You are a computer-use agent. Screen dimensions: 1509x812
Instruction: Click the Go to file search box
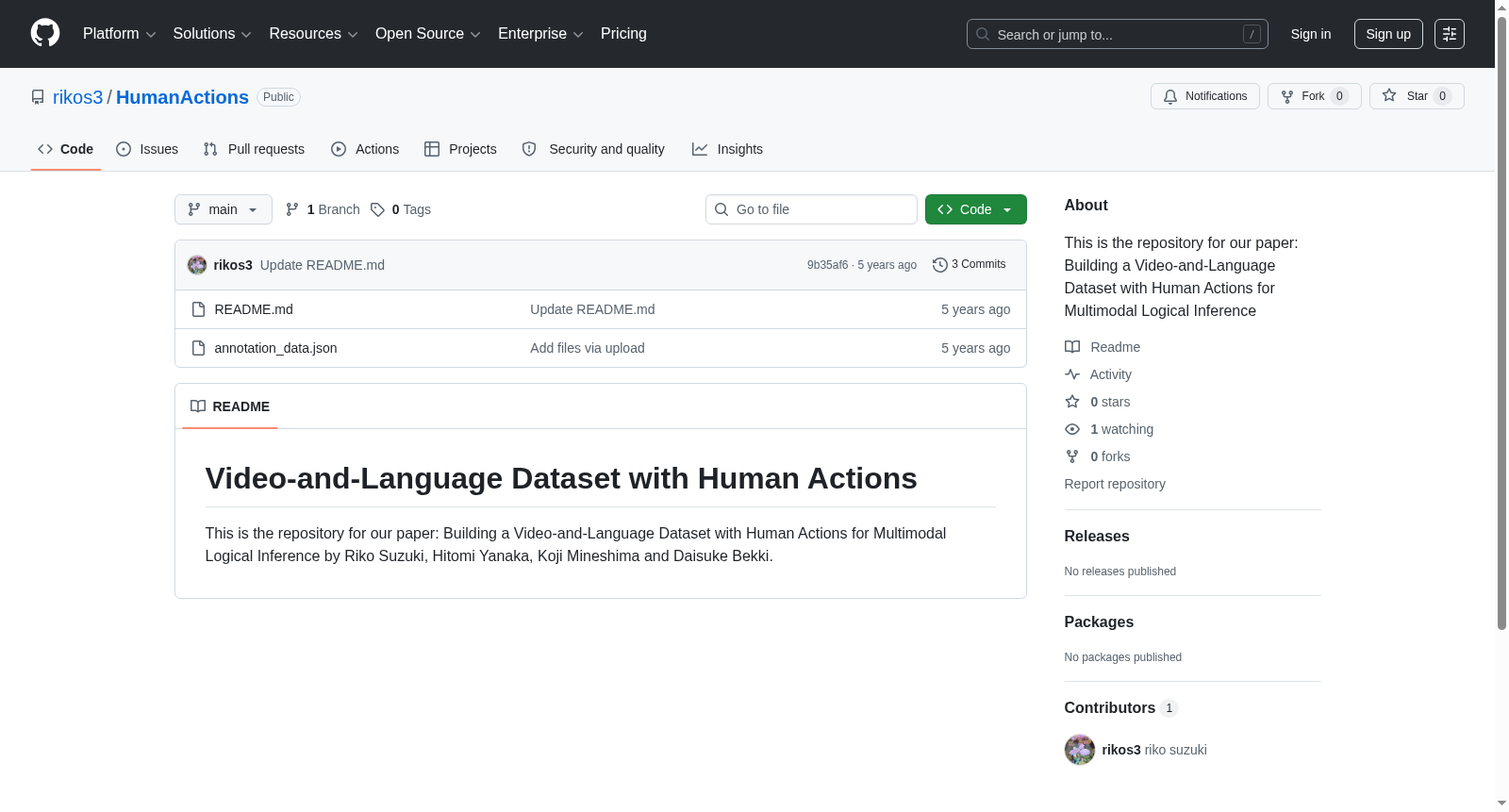click(811, 209)
